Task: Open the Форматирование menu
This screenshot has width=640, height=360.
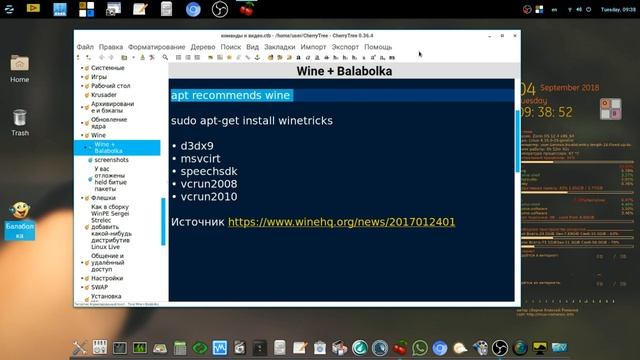Action: coord(156,47)
